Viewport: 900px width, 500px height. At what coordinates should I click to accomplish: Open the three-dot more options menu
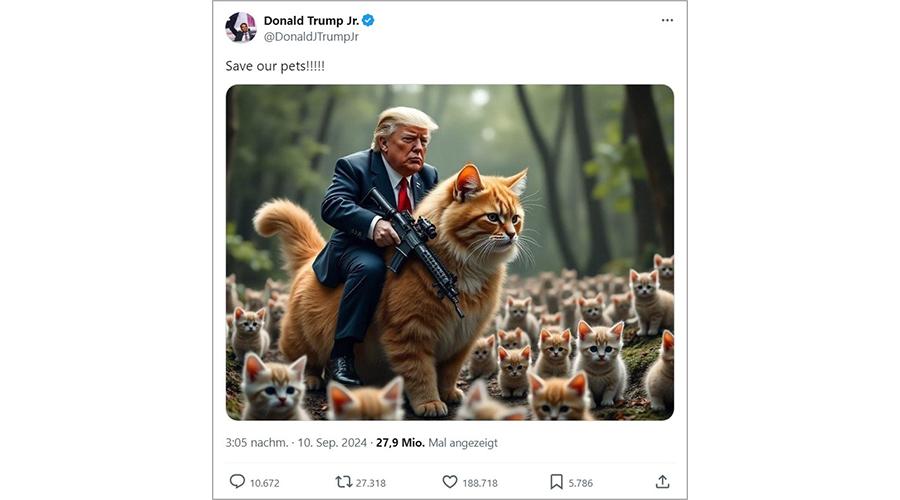[x=667, y=20]
